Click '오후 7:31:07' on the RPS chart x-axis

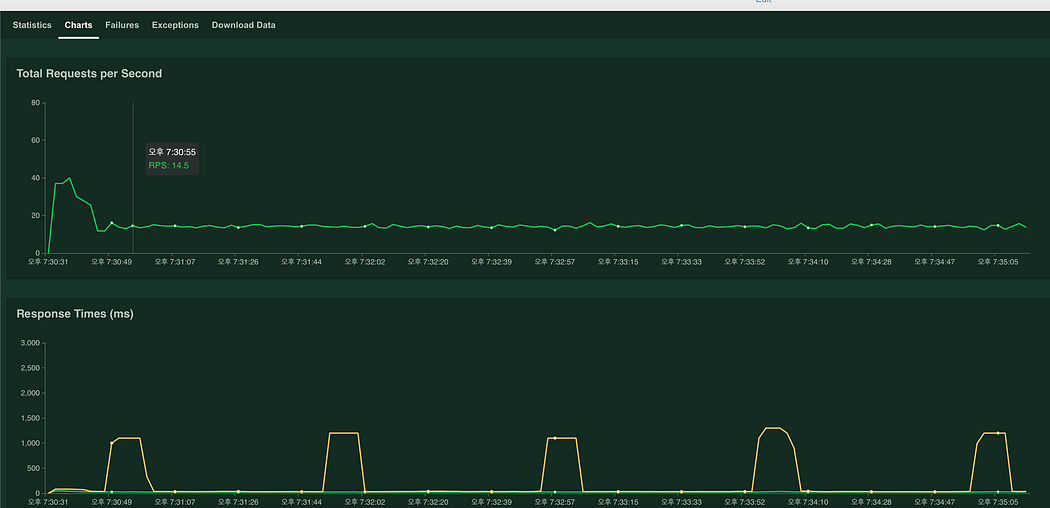175,262
